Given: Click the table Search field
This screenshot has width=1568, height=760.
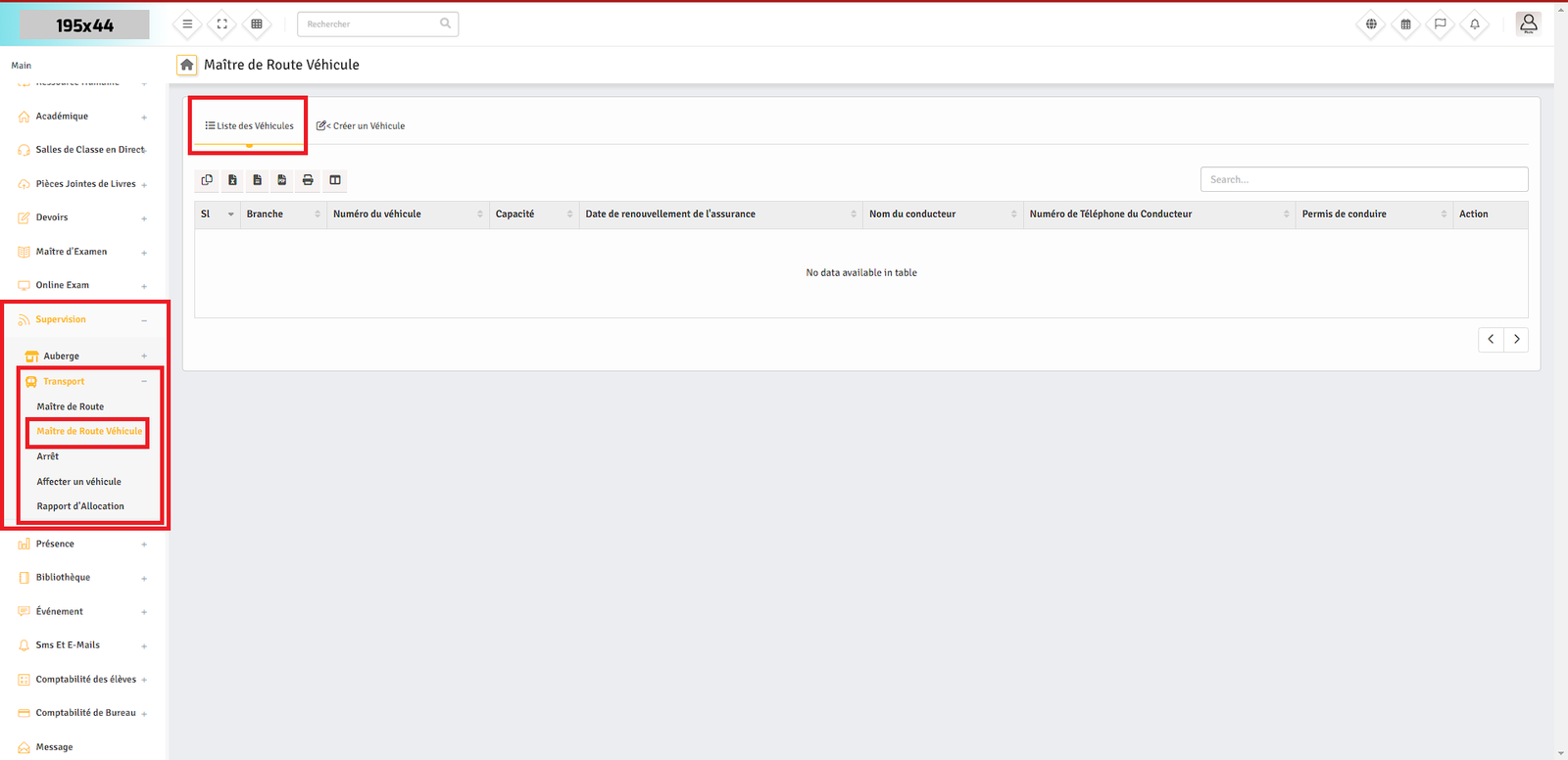Looking at the screenshot, I should coord(1363,179).
